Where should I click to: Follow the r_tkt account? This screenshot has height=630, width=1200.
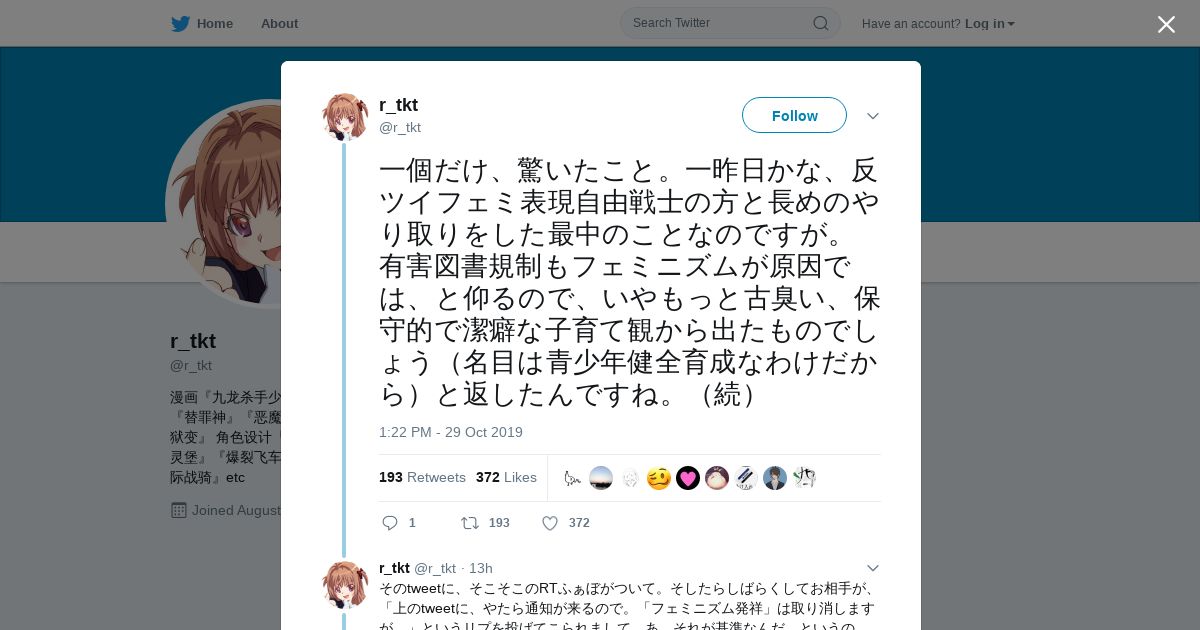(794, 116)
